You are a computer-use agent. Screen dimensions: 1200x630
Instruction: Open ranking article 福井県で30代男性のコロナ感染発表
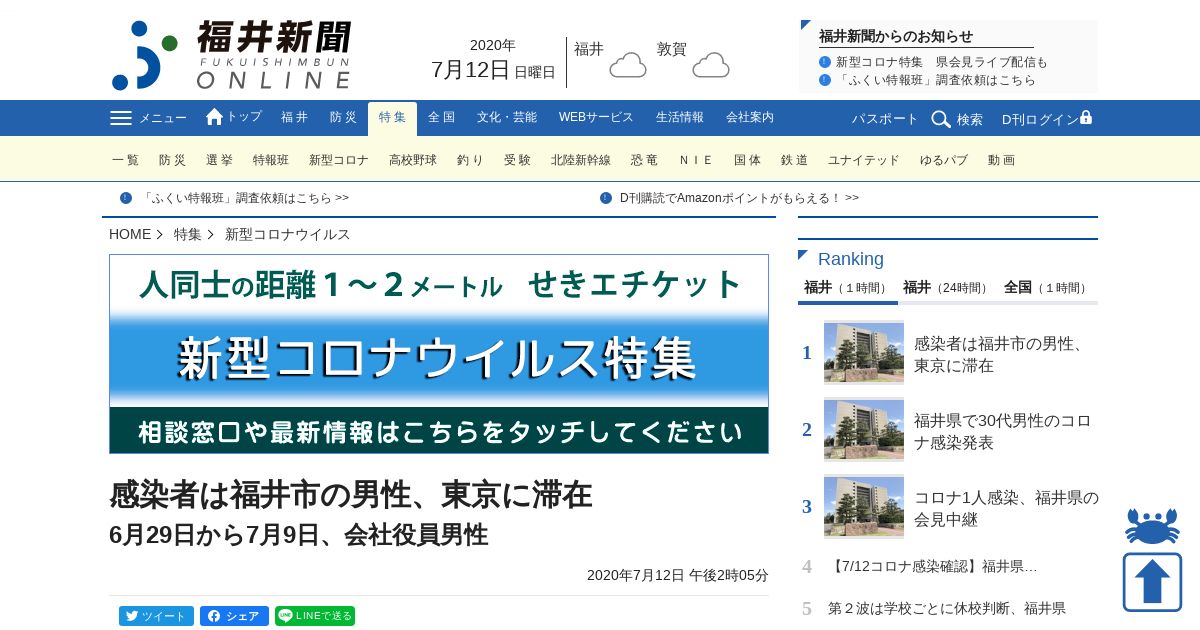click(x=1003, y=431)
